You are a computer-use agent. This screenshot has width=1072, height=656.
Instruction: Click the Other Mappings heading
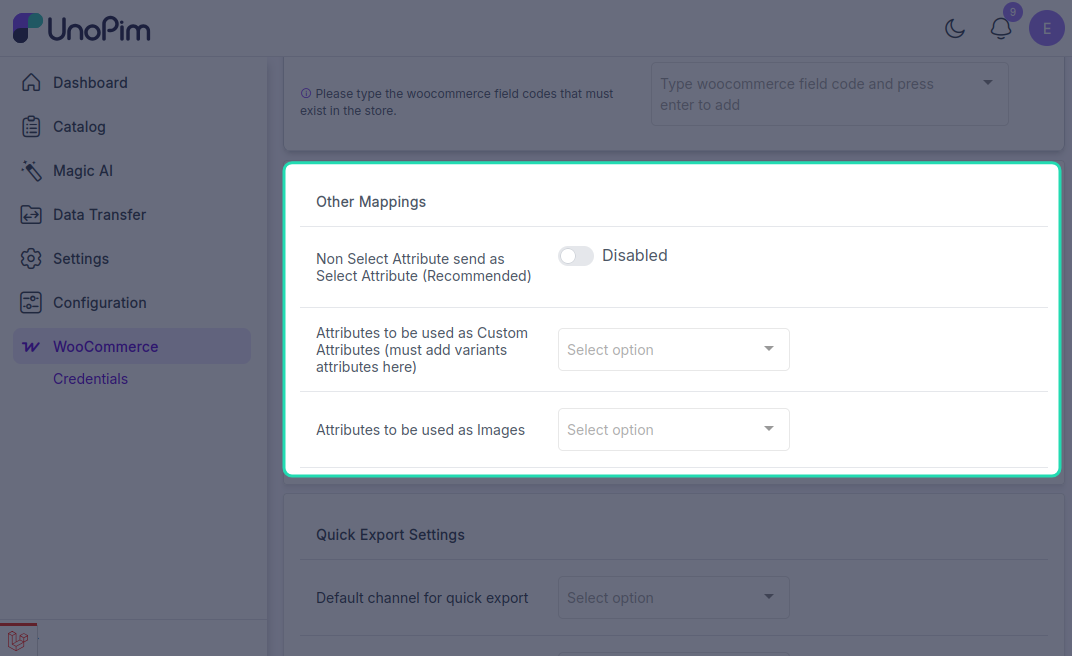(371, 202)
